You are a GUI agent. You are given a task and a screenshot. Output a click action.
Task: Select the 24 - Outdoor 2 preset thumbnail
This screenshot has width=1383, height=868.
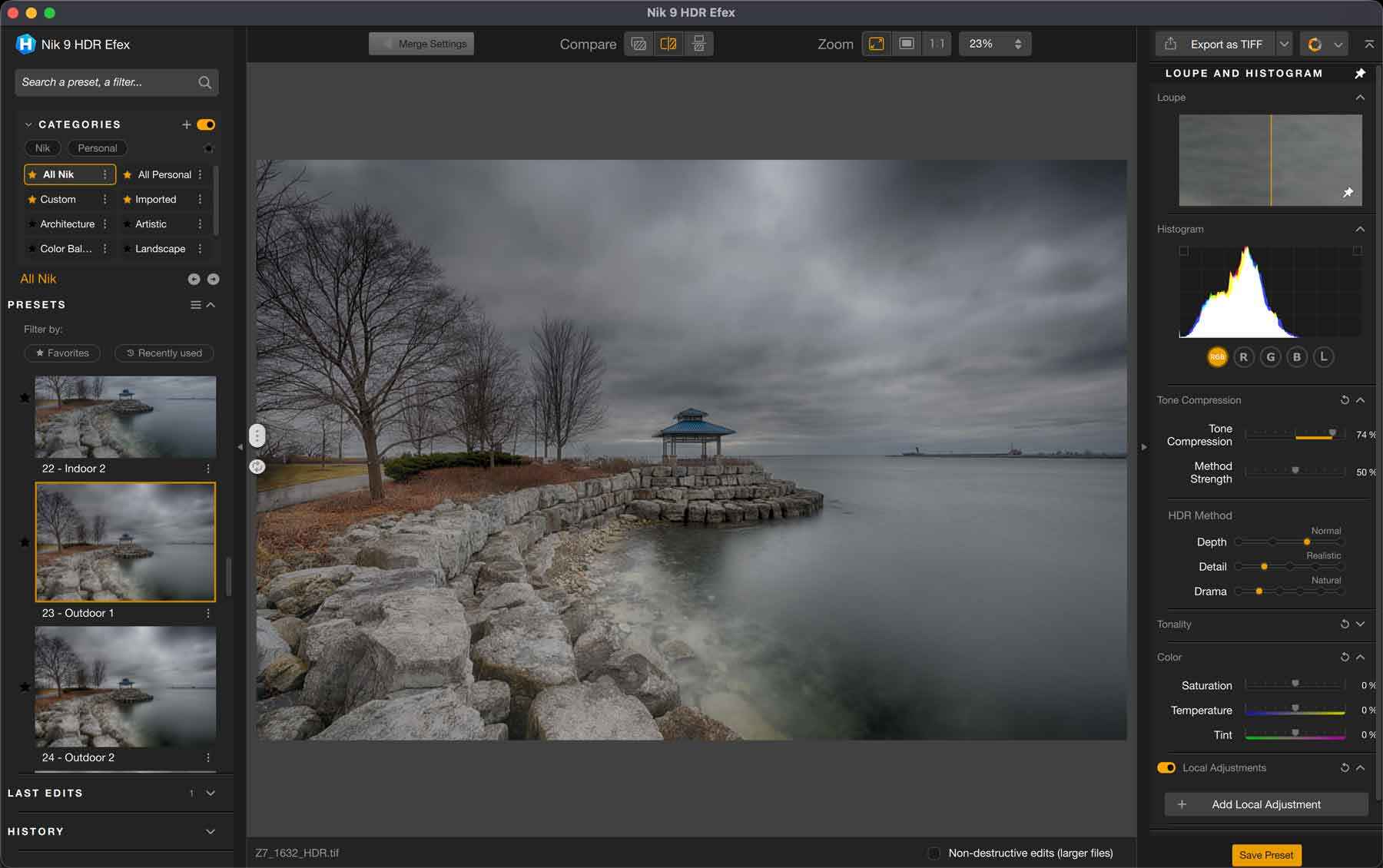pos(125,687)
